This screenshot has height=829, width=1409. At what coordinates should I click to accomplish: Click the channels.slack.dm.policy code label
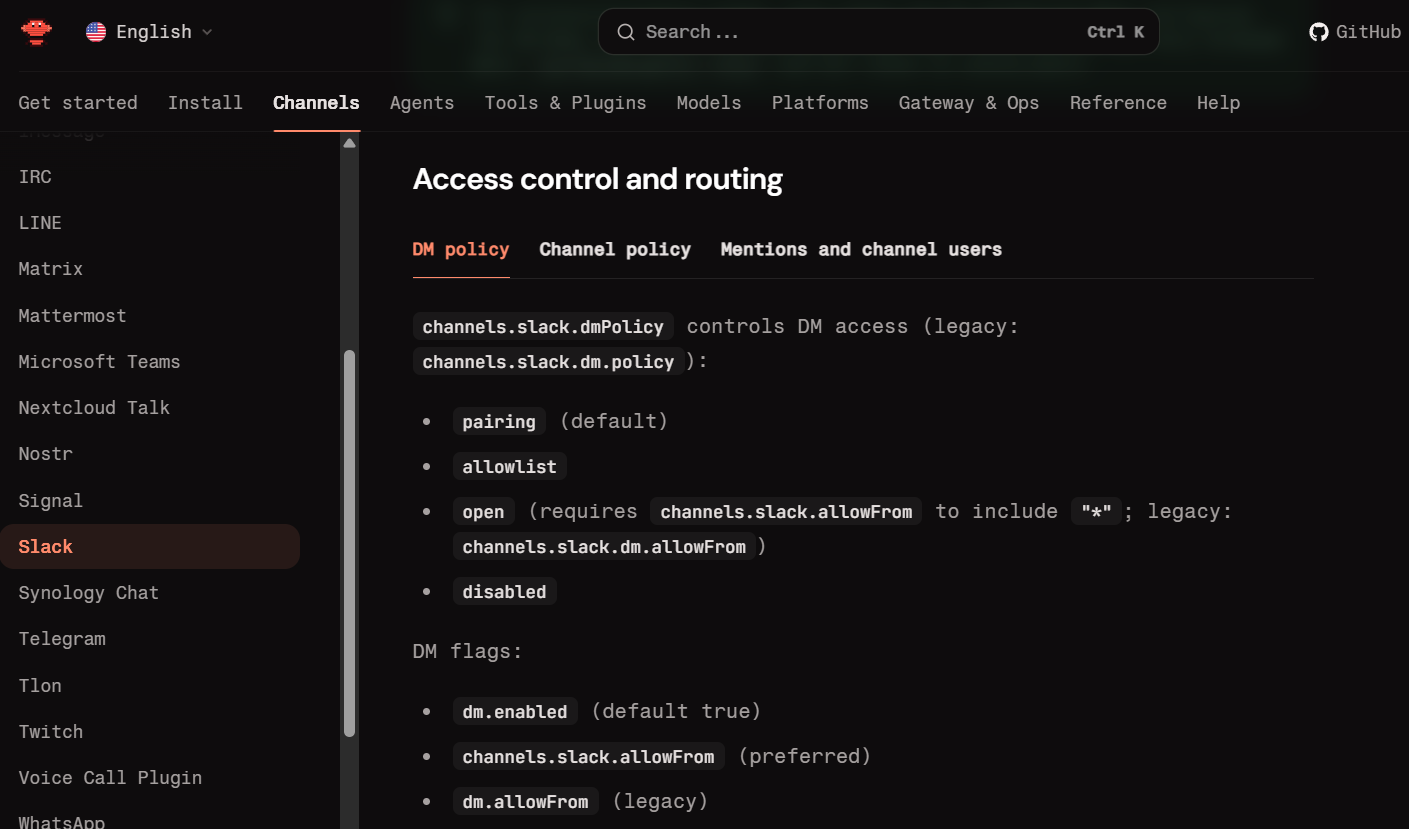click(x=548, y=361)
